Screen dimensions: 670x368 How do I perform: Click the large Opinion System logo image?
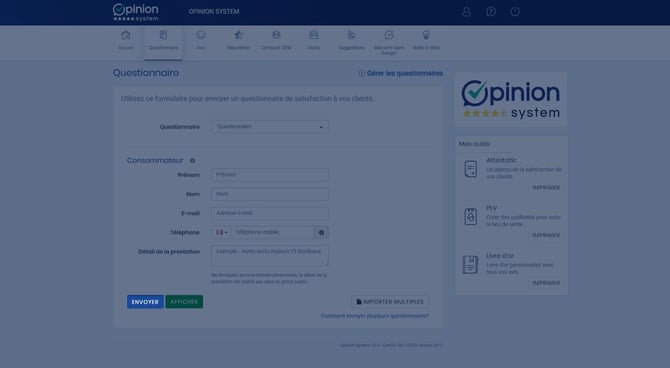click(x=511, y=99)
